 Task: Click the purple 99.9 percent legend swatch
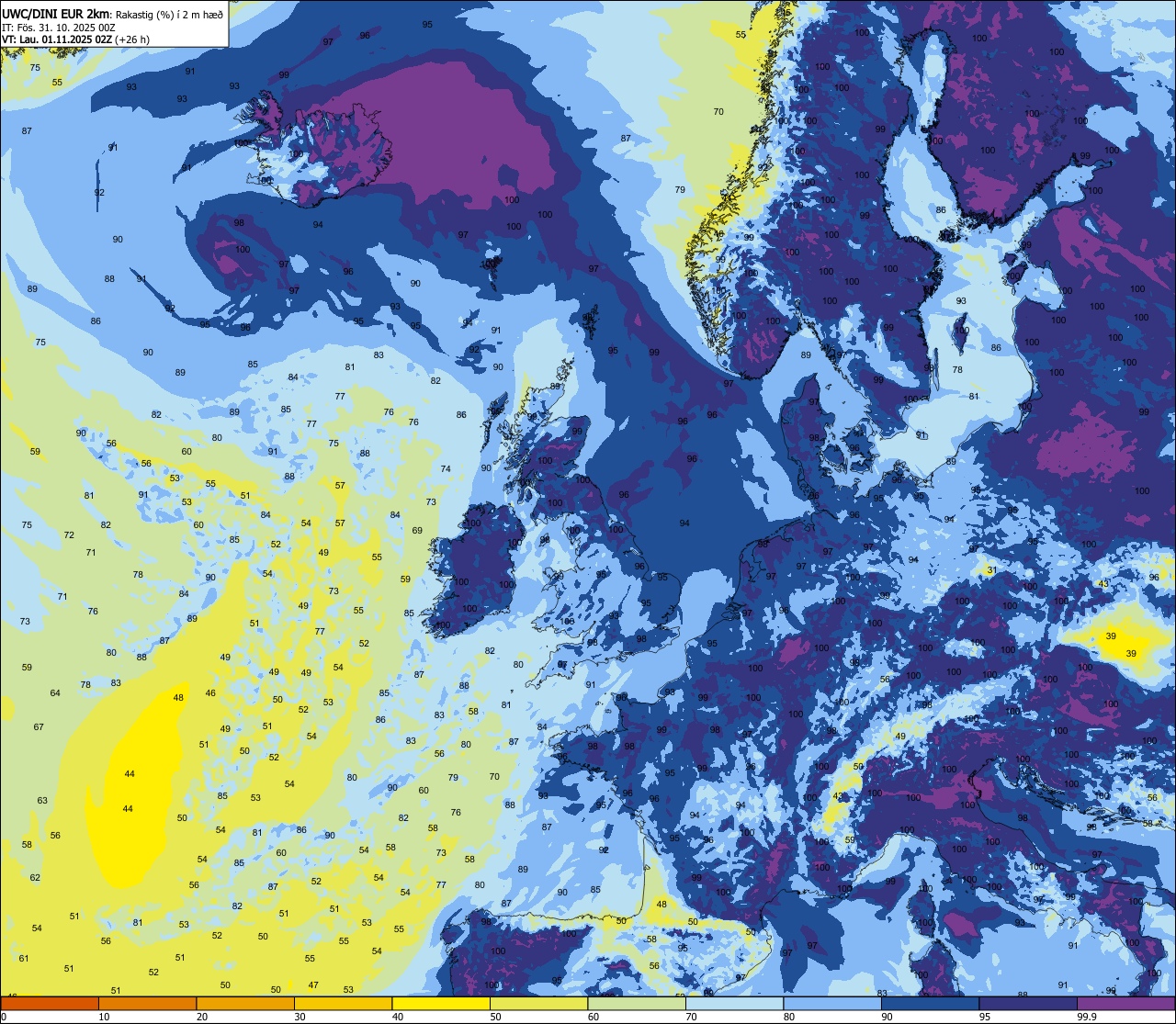pos(1126,1003)
